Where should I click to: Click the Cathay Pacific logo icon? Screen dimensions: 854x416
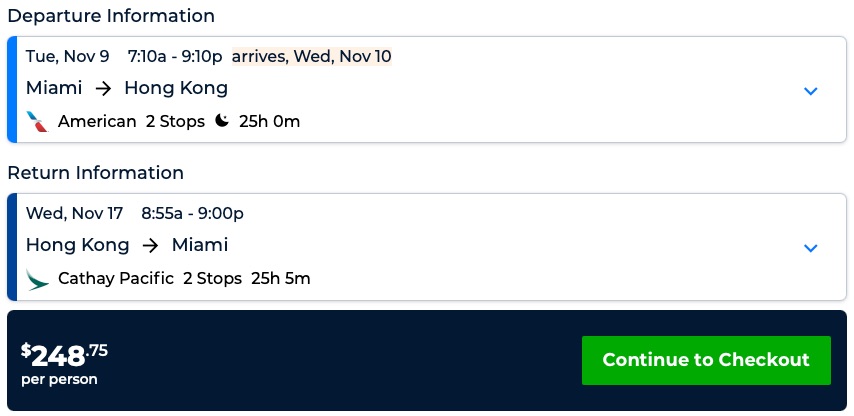pyautogui.click(x=37, y=279)
